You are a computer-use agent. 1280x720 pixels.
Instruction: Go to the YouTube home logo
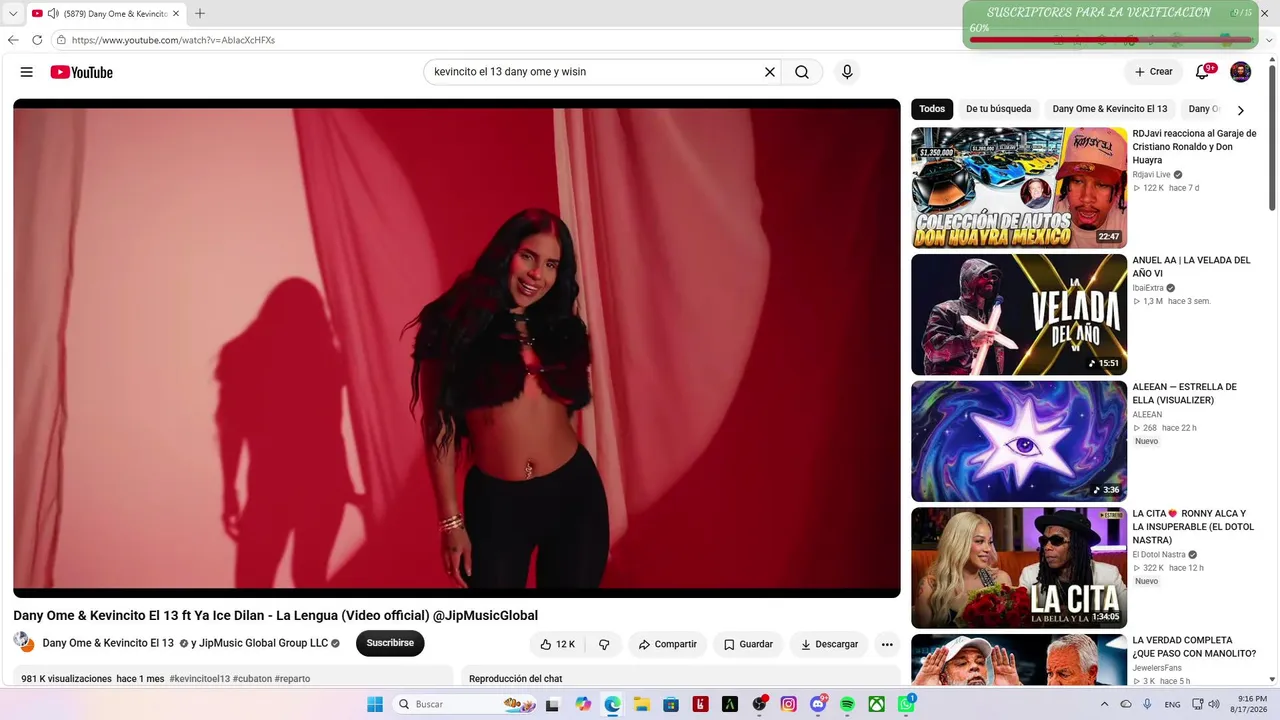click(82, 72)
